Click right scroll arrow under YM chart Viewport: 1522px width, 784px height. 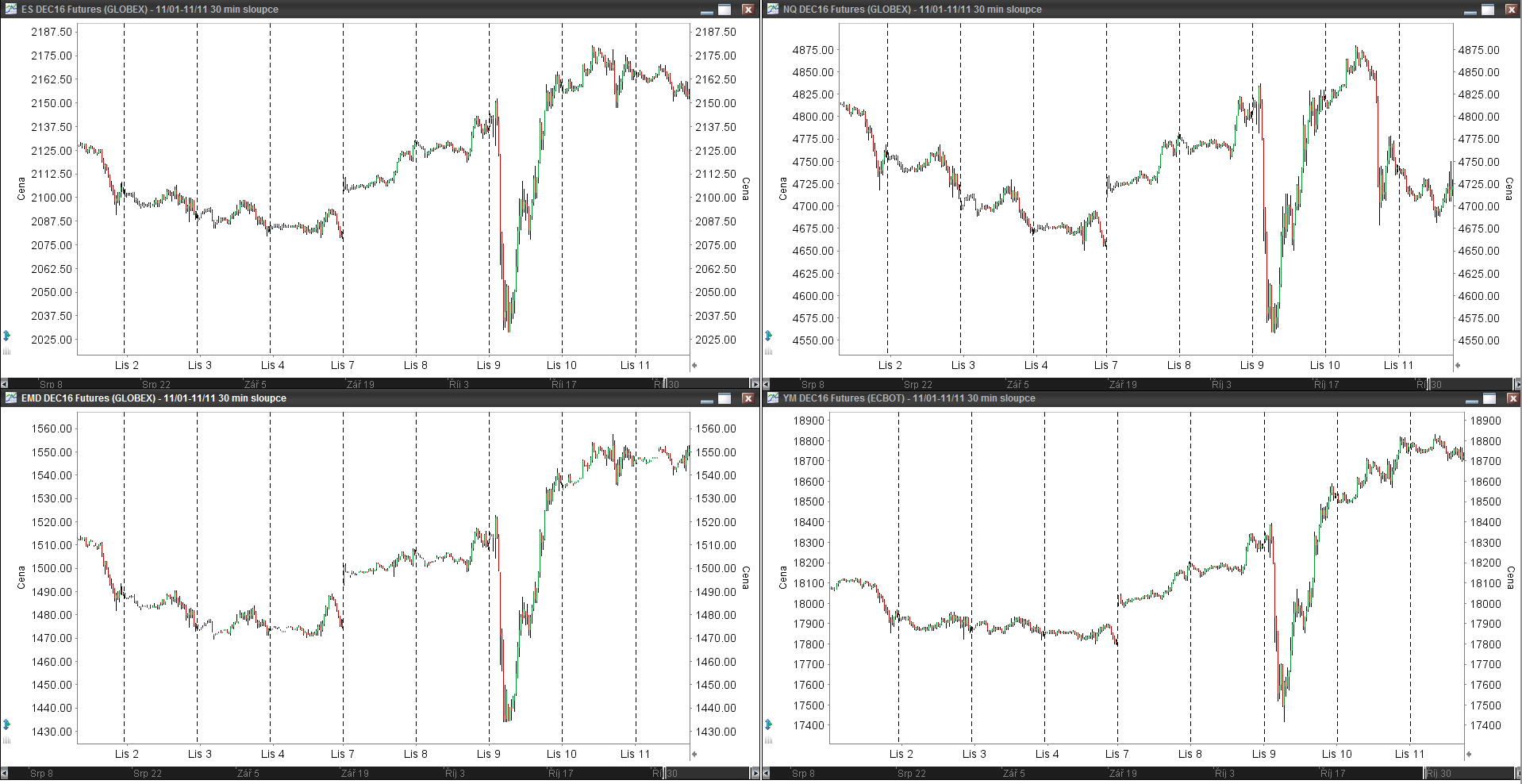1518,773
